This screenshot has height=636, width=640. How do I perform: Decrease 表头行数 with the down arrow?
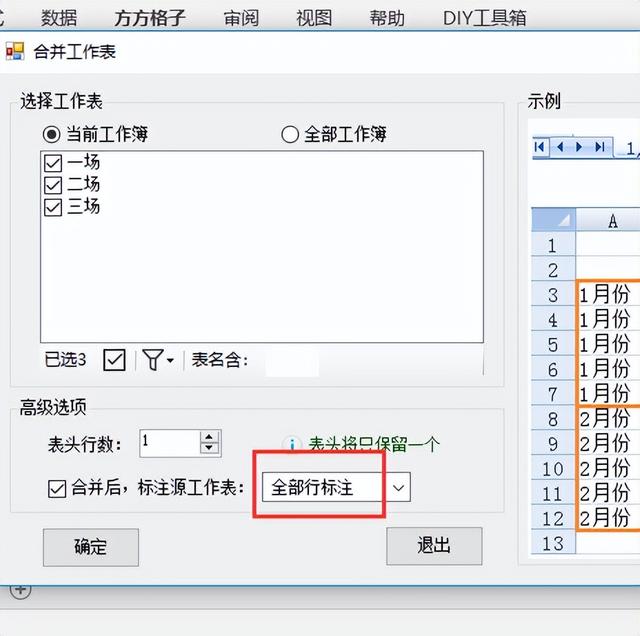[x=209, y=448]
